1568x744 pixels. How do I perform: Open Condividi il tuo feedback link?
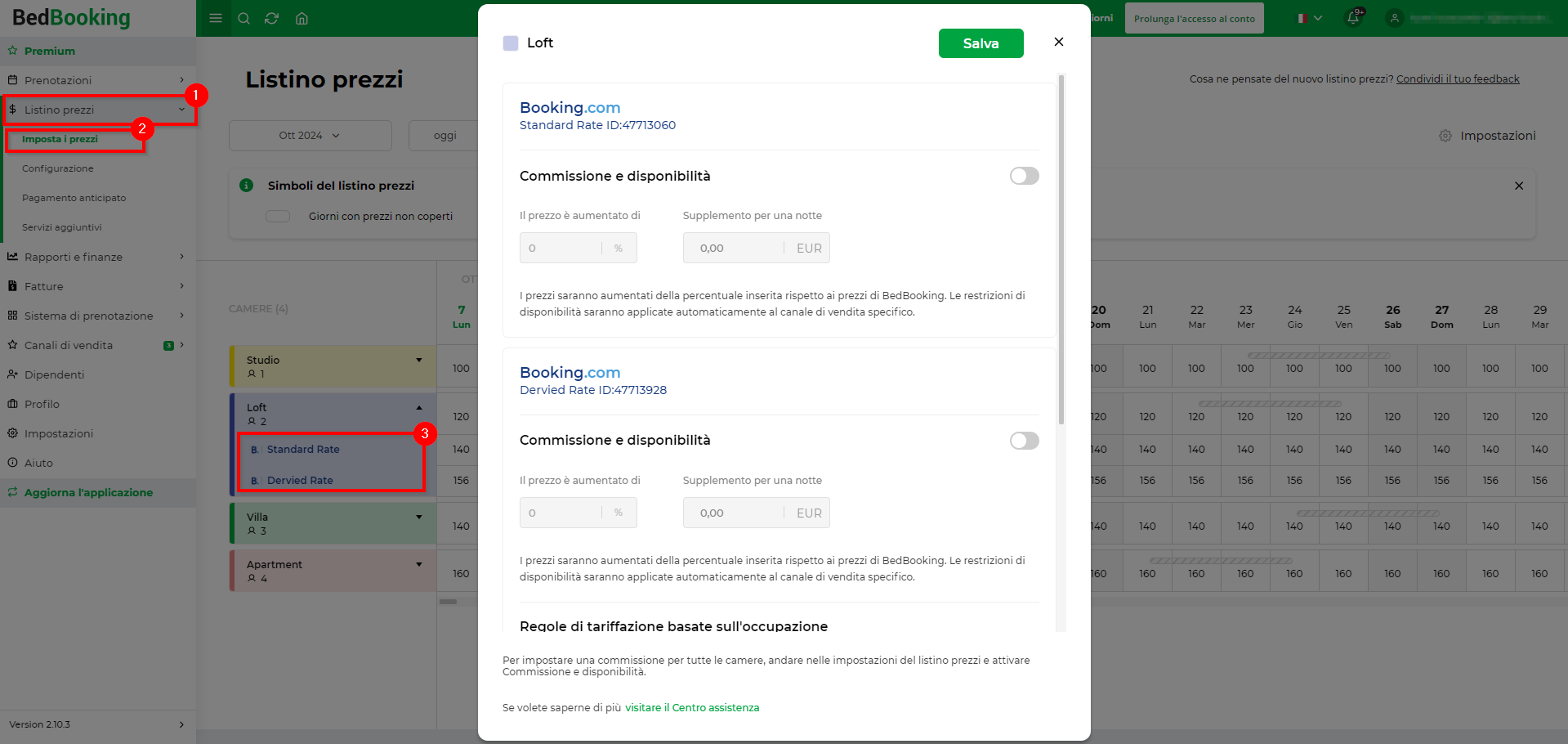[1458, 79]
